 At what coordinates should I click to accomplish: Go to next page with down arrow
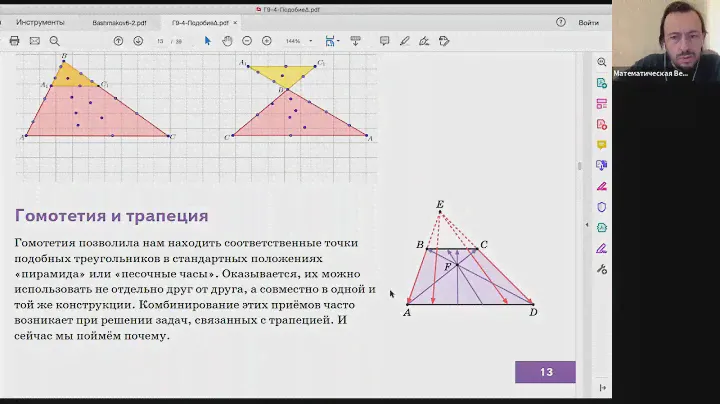pyautogui.click(x=137, y=41)
